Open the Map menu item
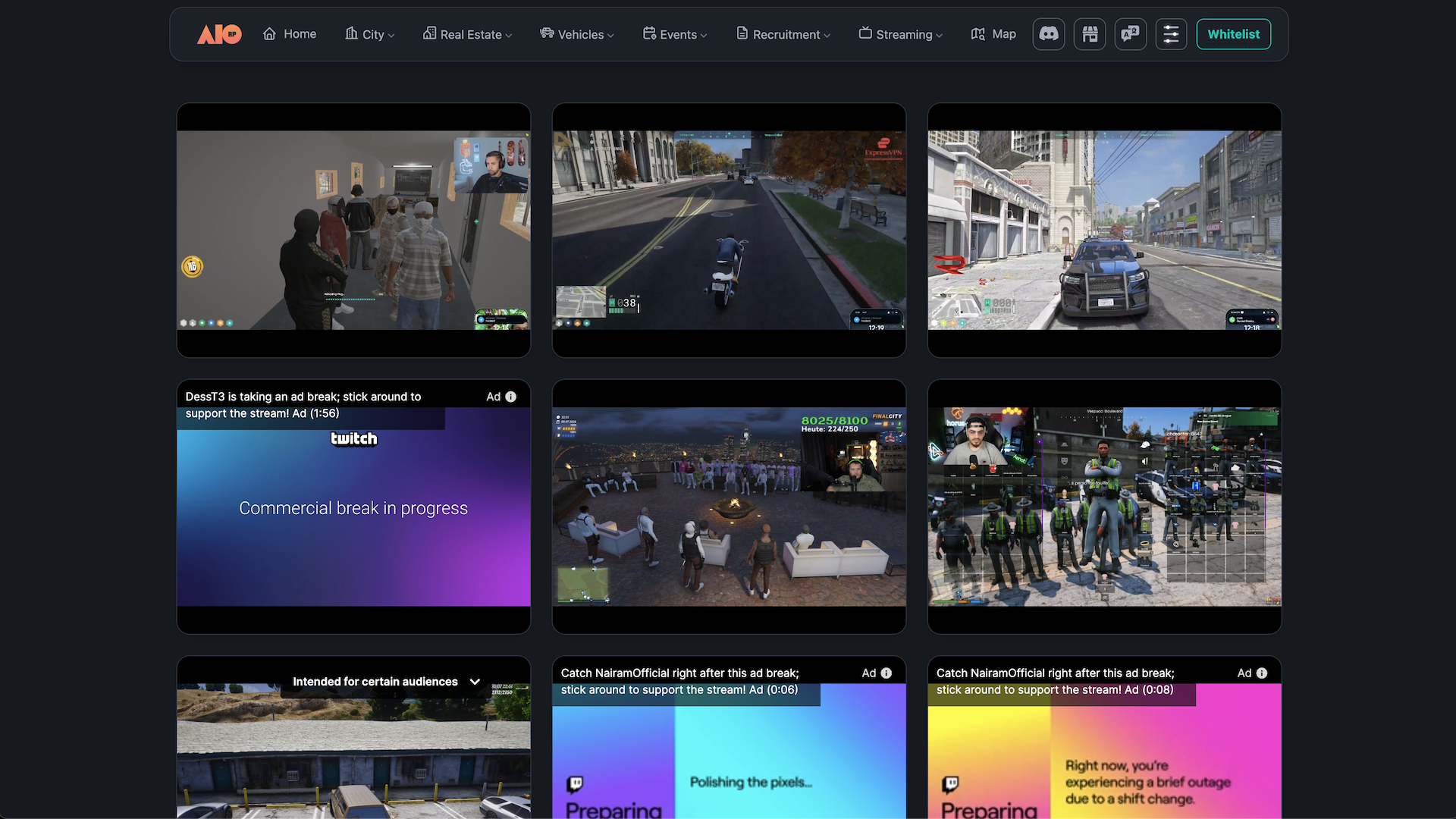Viewport: 1456px width, 819px height. tap(993, 34)
